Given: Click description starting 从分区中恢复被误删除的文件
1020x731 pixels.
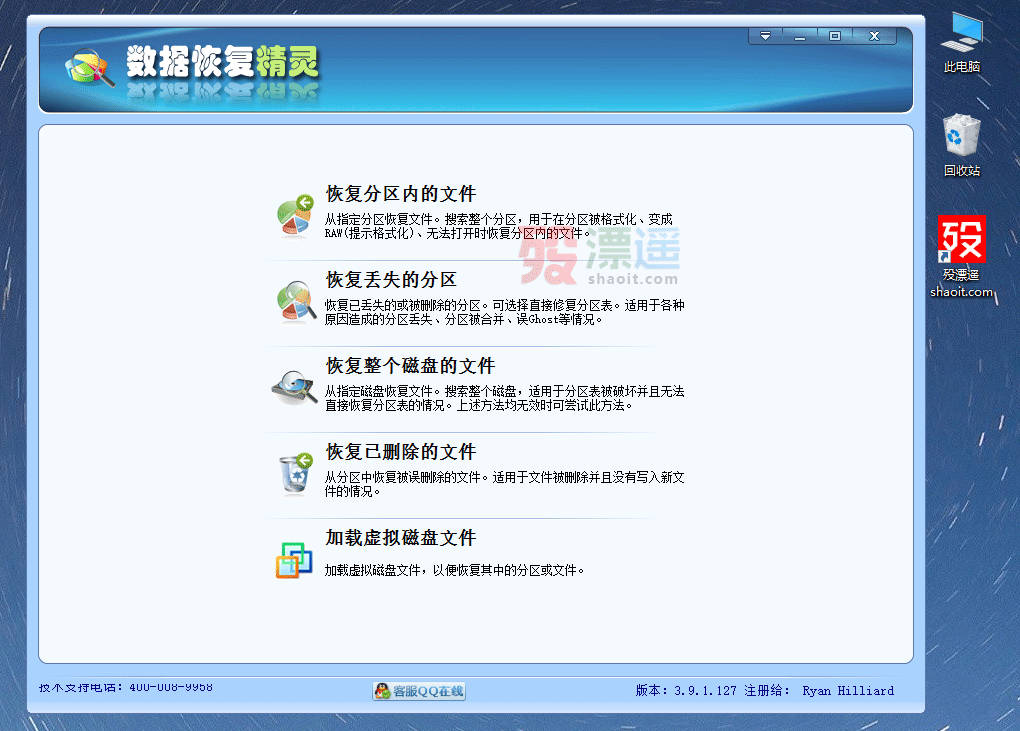Looking at the screenshot, I should (504, 484).
